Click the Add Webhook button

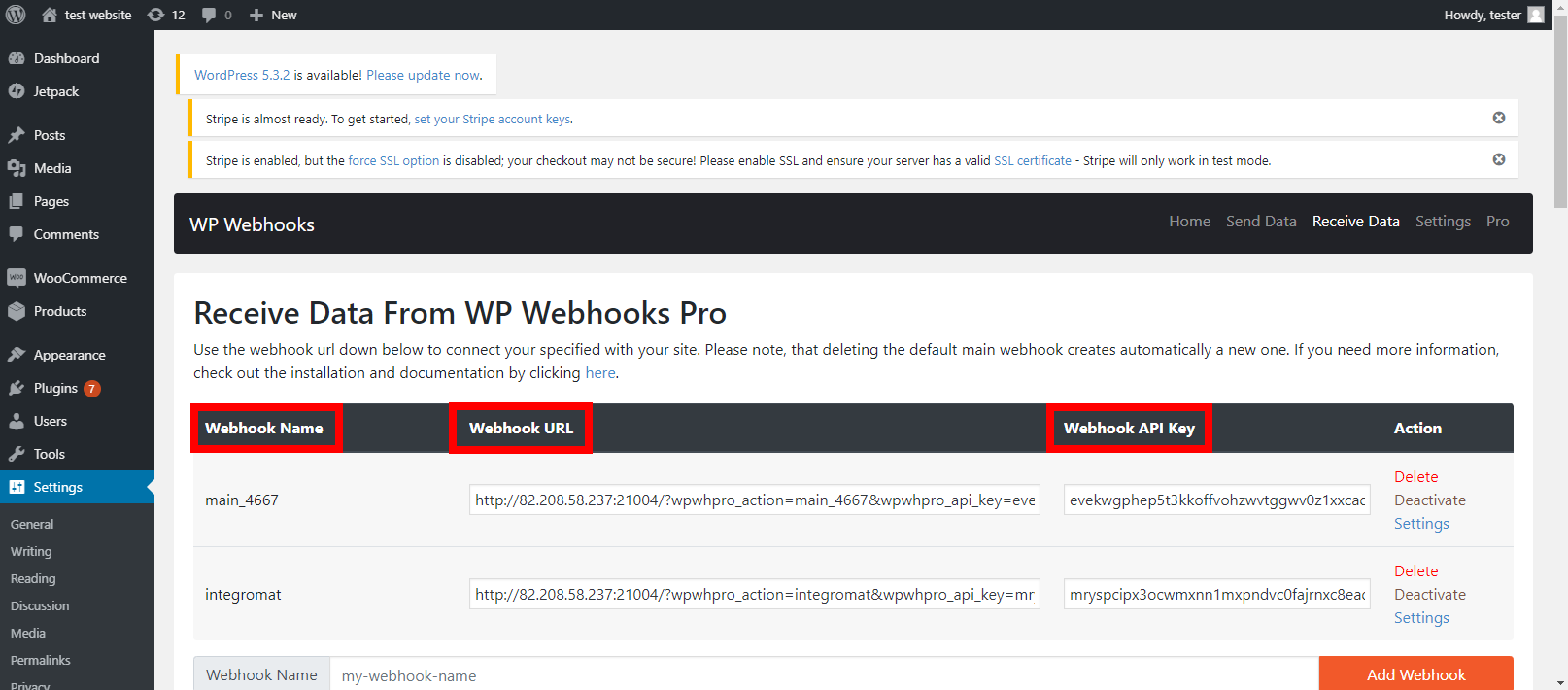click(x=1415, y=674)
